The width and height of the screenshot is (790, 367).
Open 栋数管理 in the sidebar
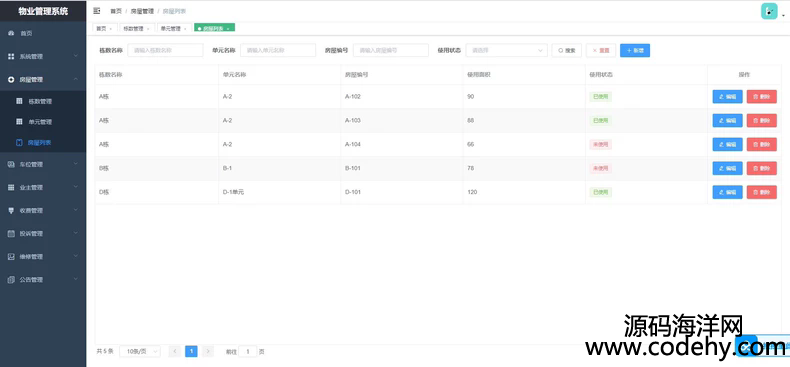point(43,101)
